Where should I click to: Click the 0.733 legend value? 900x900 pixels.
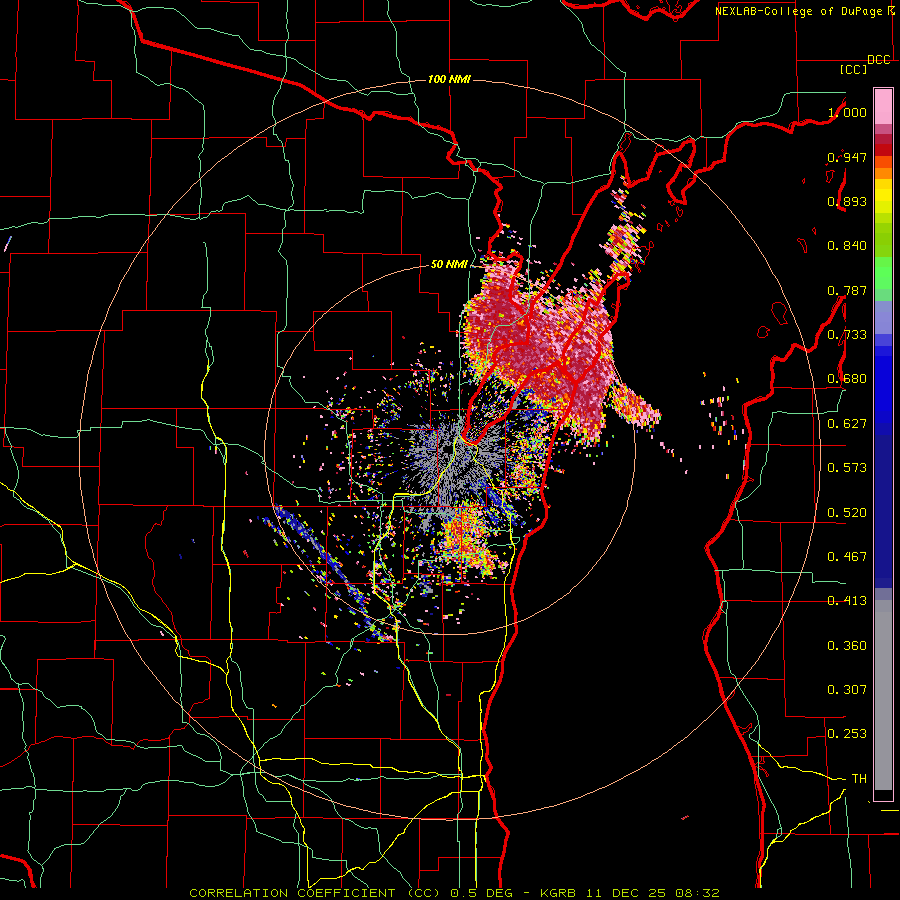point(847,335)
